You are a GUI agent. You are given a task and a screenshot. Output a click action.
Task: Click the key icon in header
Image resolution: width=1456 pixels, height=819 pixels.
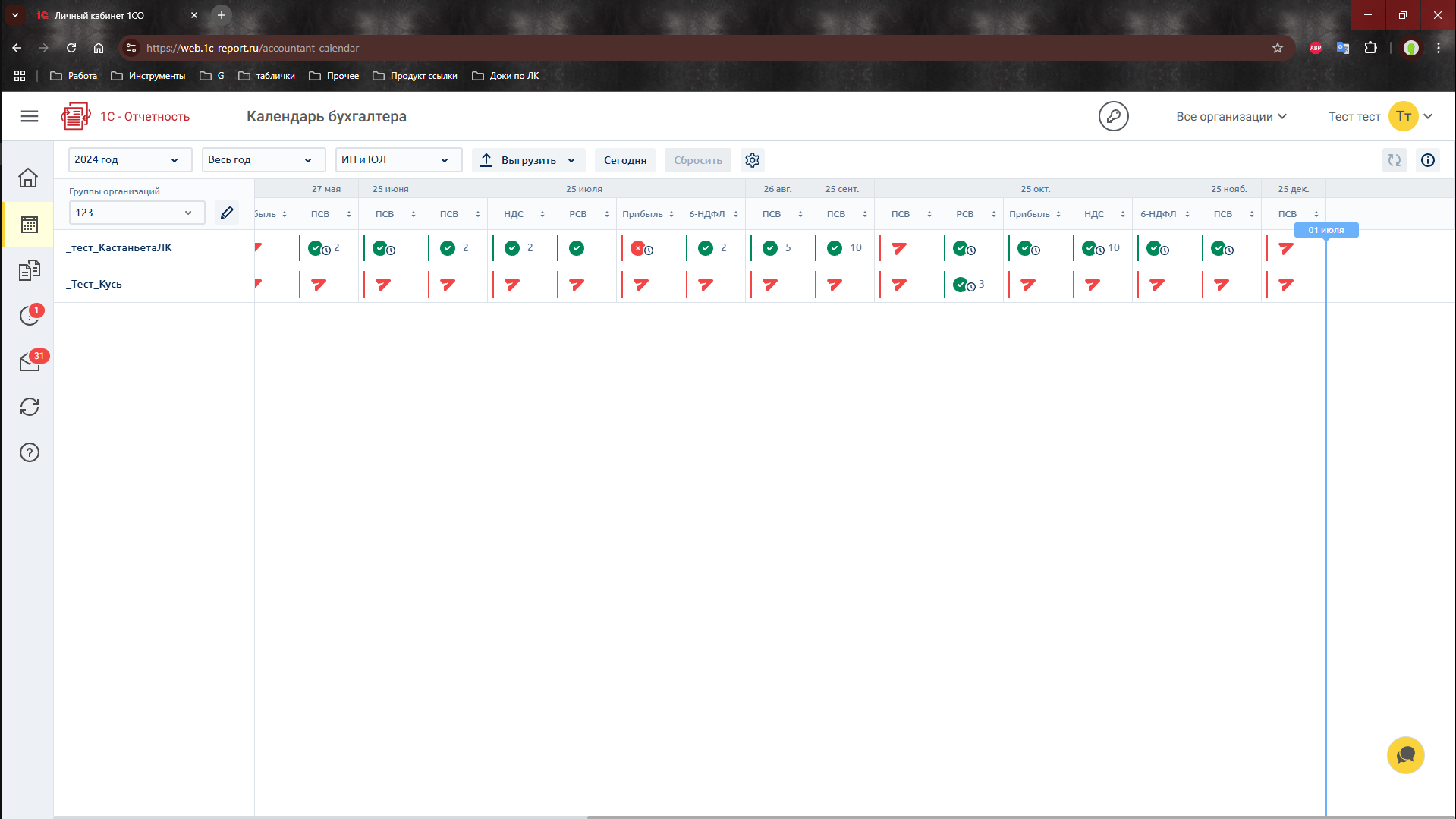1113,116
